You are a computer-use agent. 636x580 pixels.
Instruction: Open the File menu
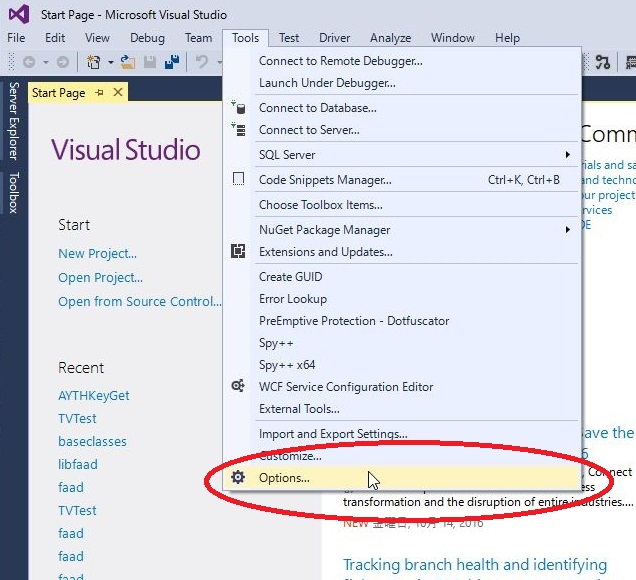tap(16, 38)
